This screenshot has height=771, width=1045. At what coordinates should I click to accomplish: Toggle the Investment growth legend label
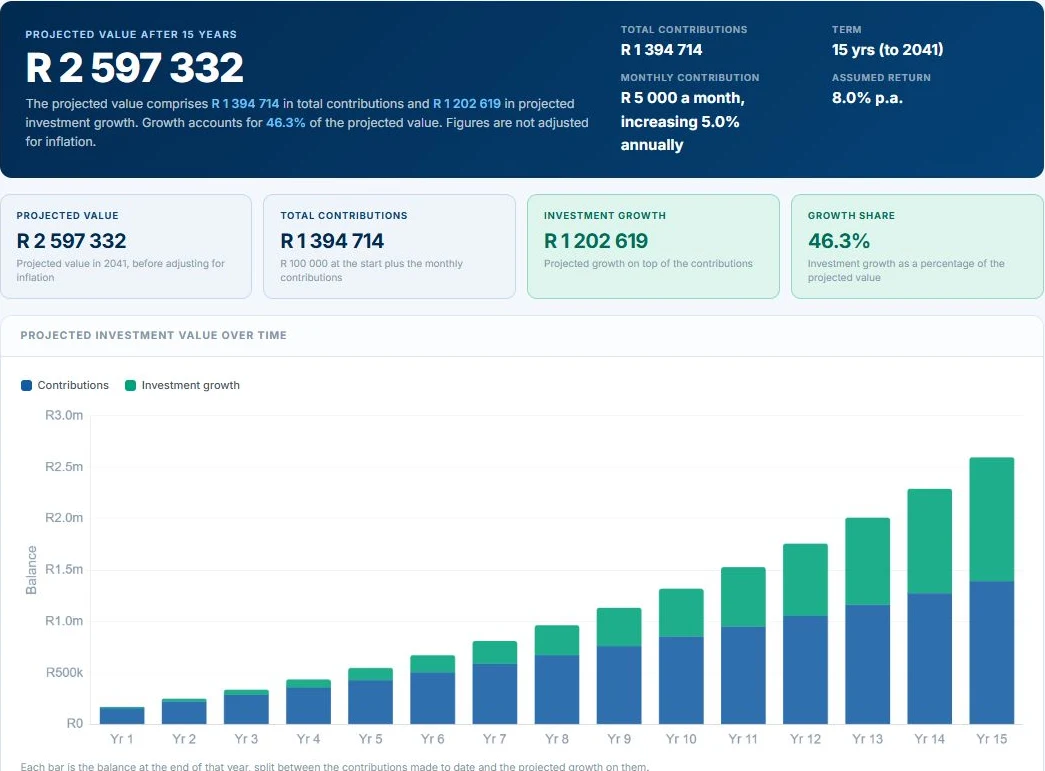[191, 385]
